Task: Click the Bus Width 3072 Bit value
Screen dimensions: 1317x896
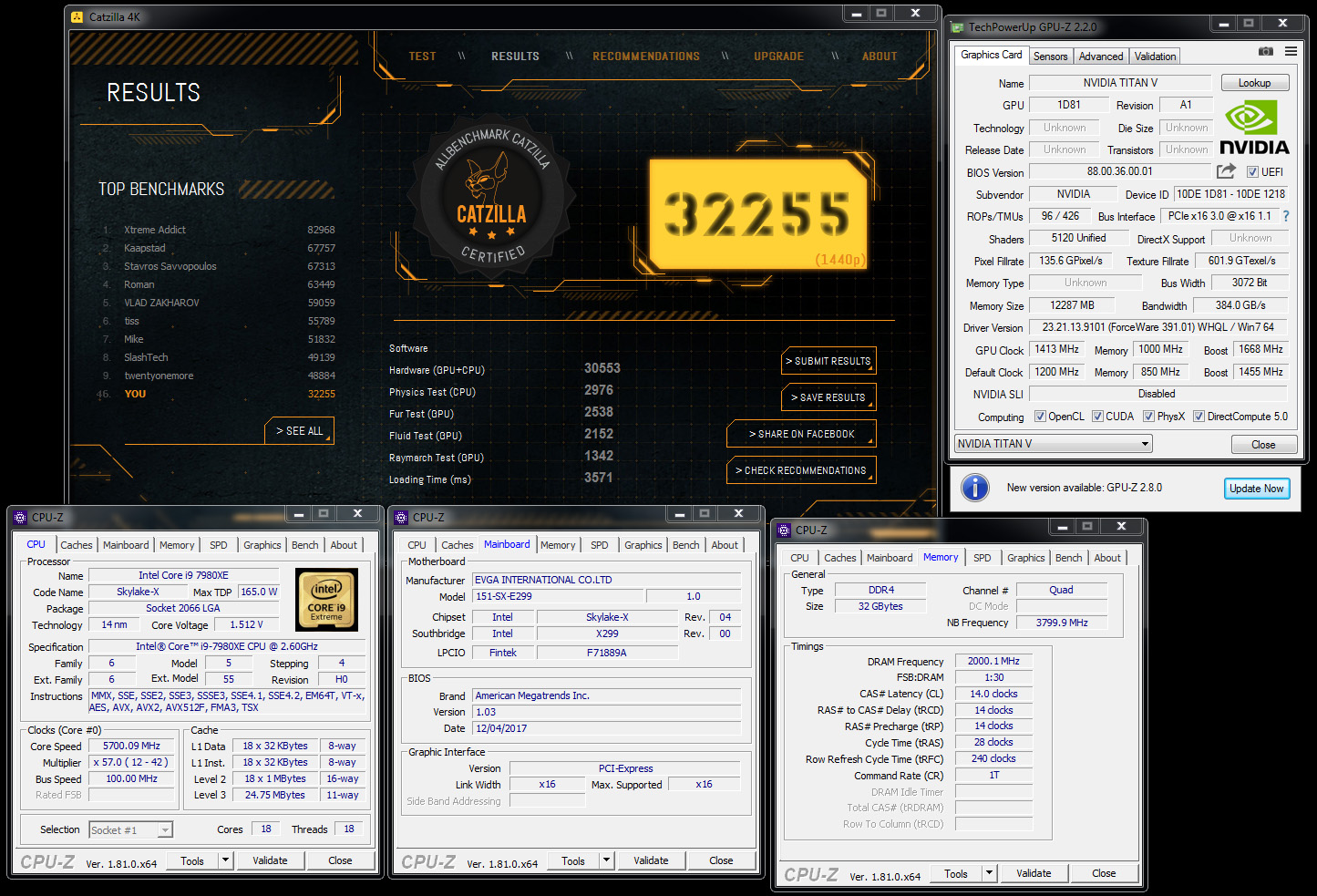Action: [1250, 283]
